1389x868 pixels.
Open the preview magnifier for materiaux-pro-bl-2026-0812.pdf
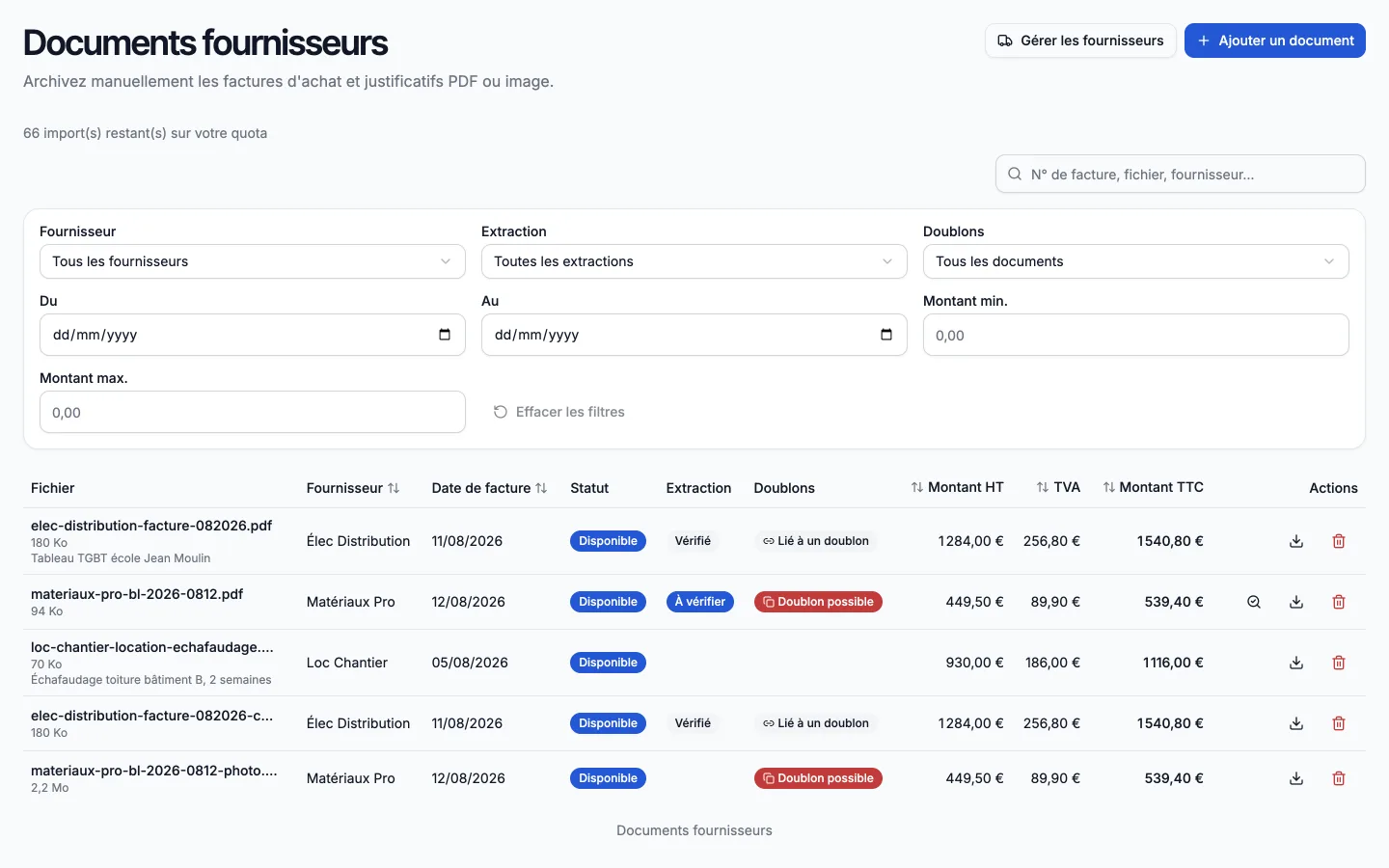[x=1254, y=602]
